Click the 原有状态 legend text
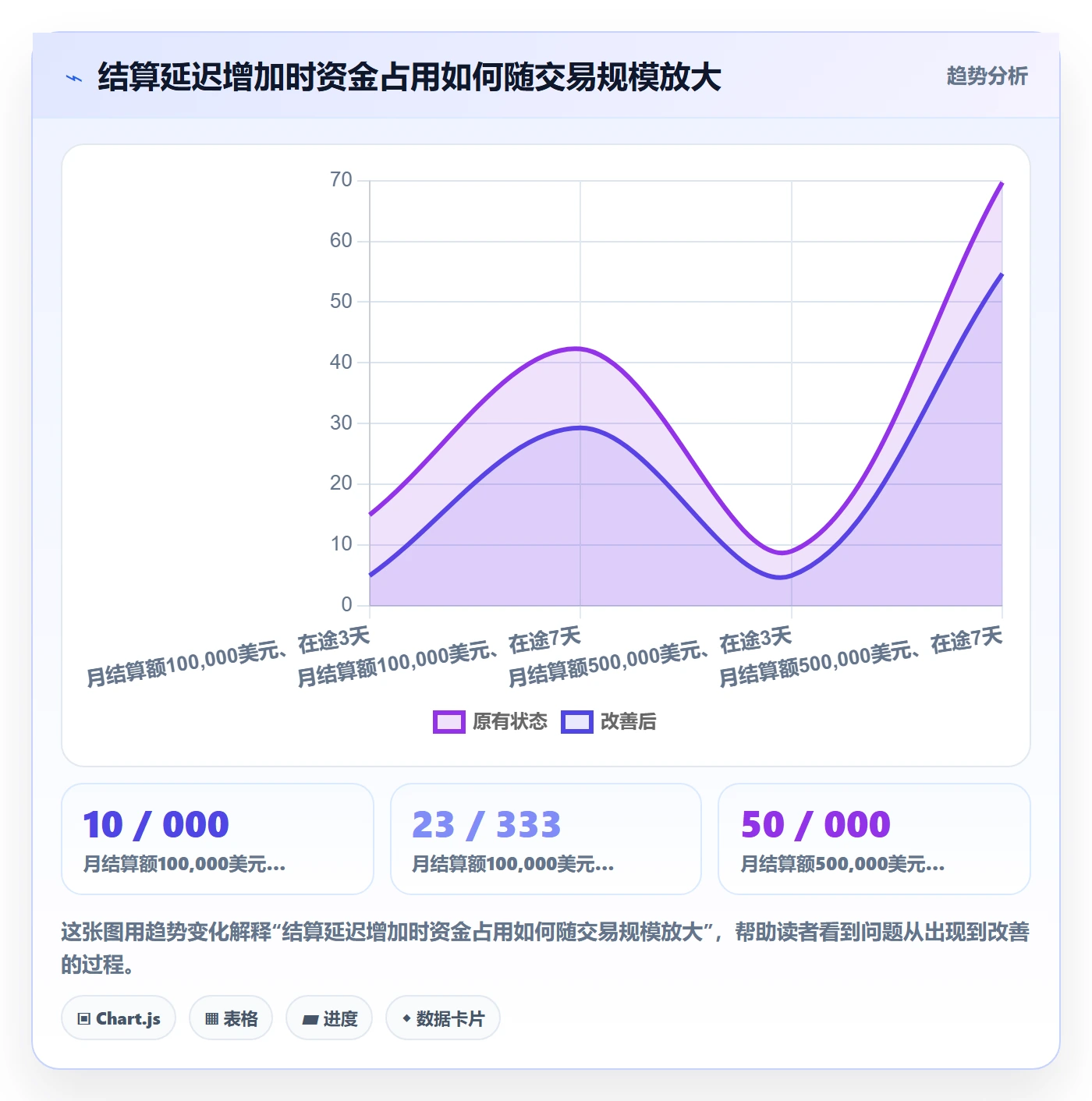 point(510,722)
